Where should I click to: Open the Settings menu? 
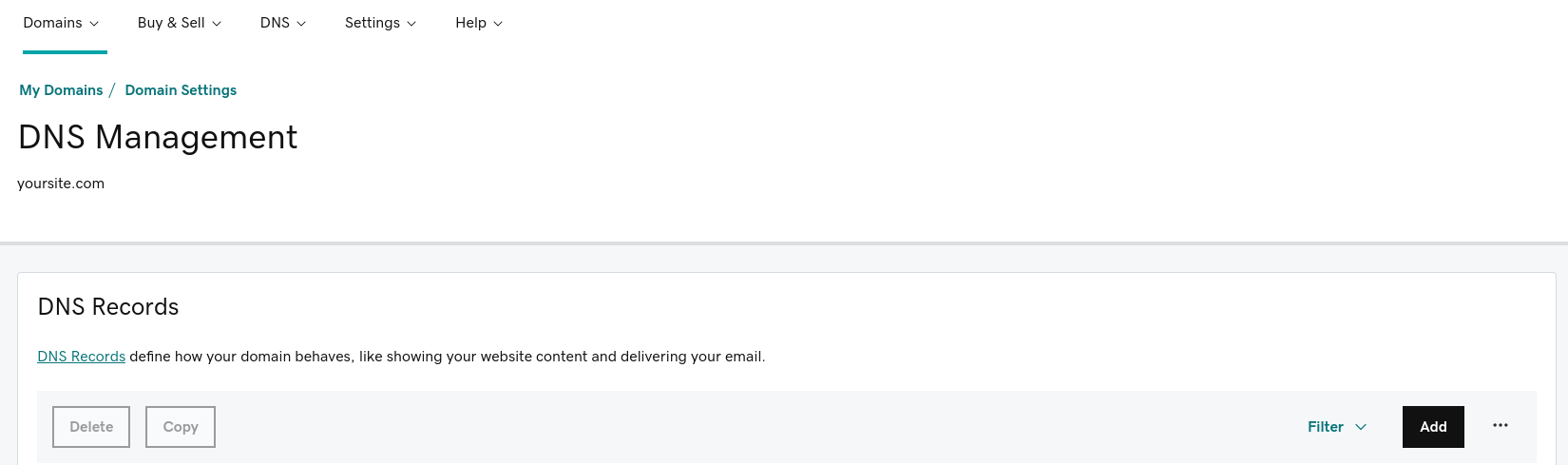click(x=381, y=23)
